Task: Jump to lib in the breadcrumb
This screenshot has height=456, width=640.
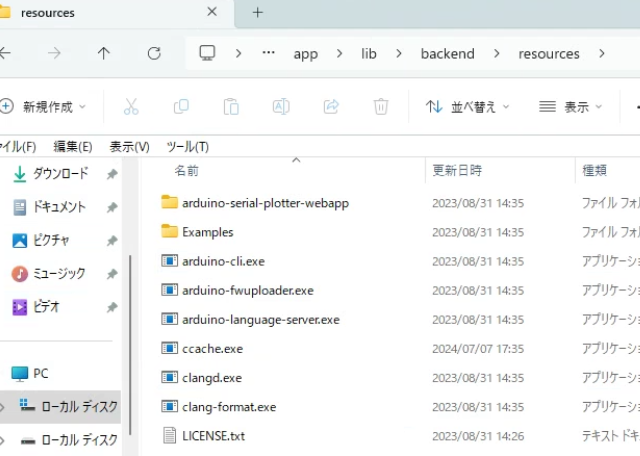Action: 369,54
